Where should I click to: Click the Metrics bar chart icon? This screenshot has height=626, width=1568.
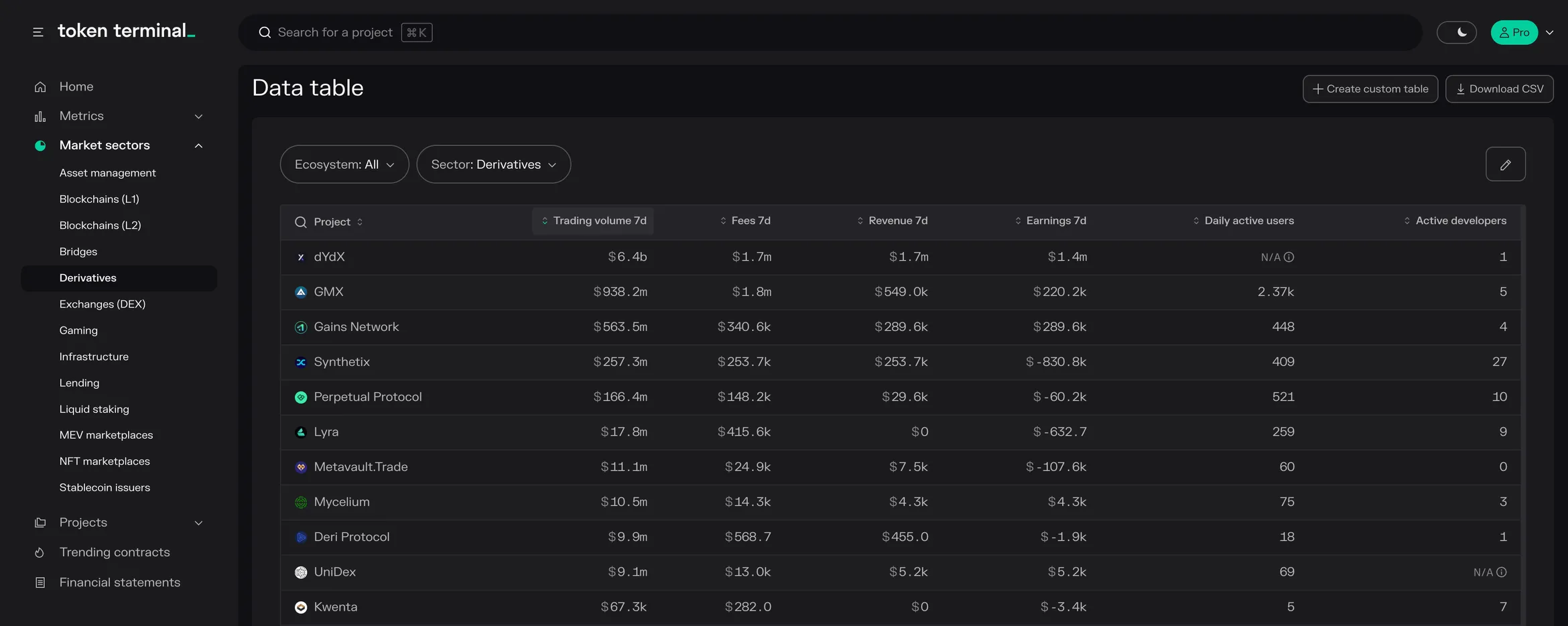pyautogui.click(x=40, y=117)
